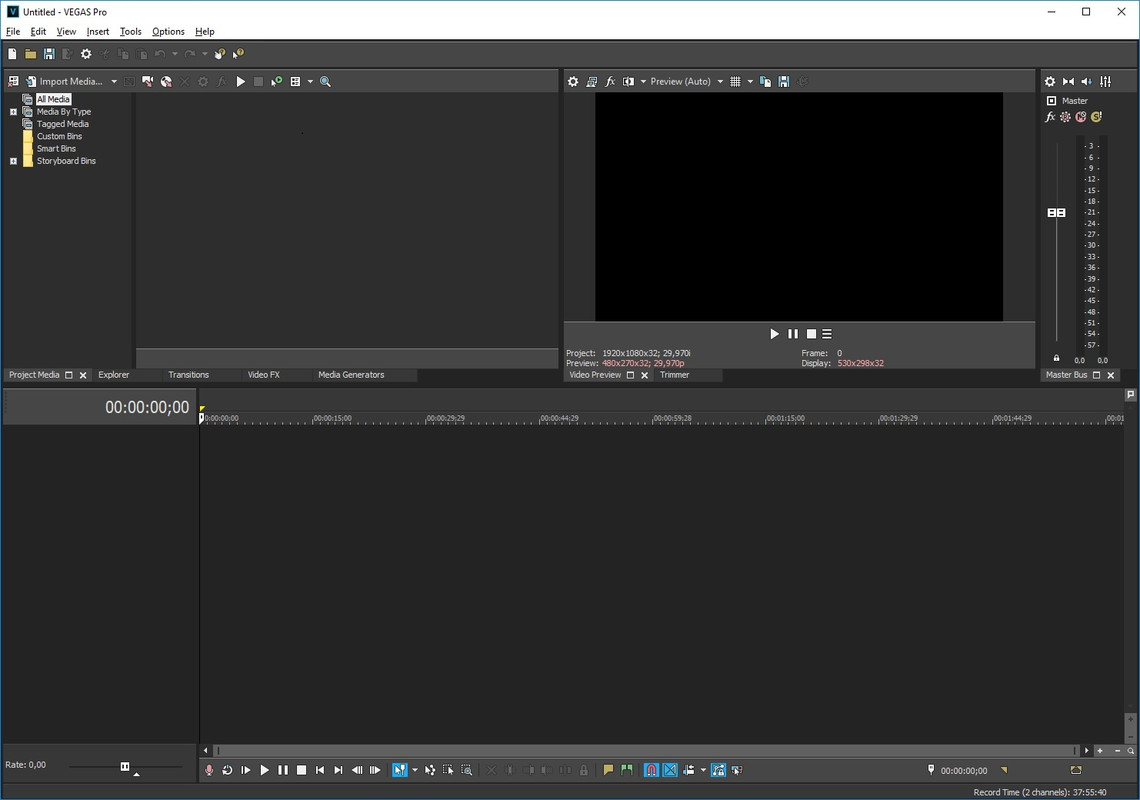Screen dimensions: 1140x800
Task: Open Video Output FX in the preview toolbar
Action: point(610,81)
